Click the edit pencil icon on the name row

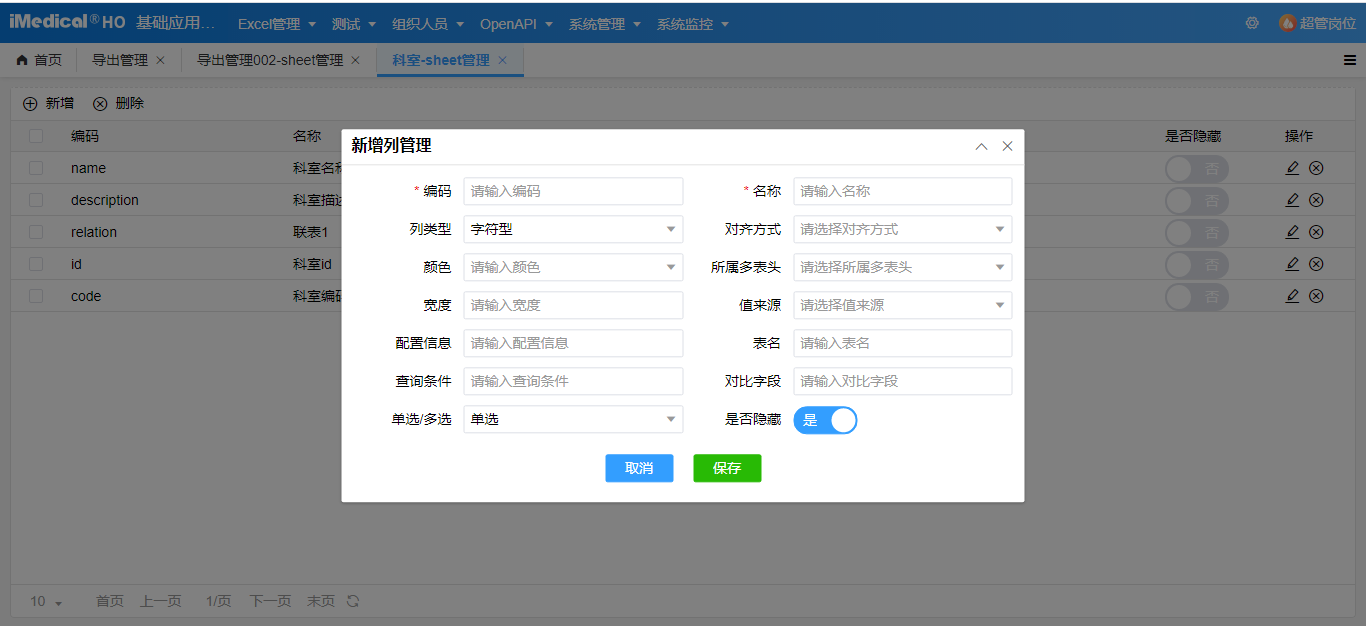[1292, 168]
